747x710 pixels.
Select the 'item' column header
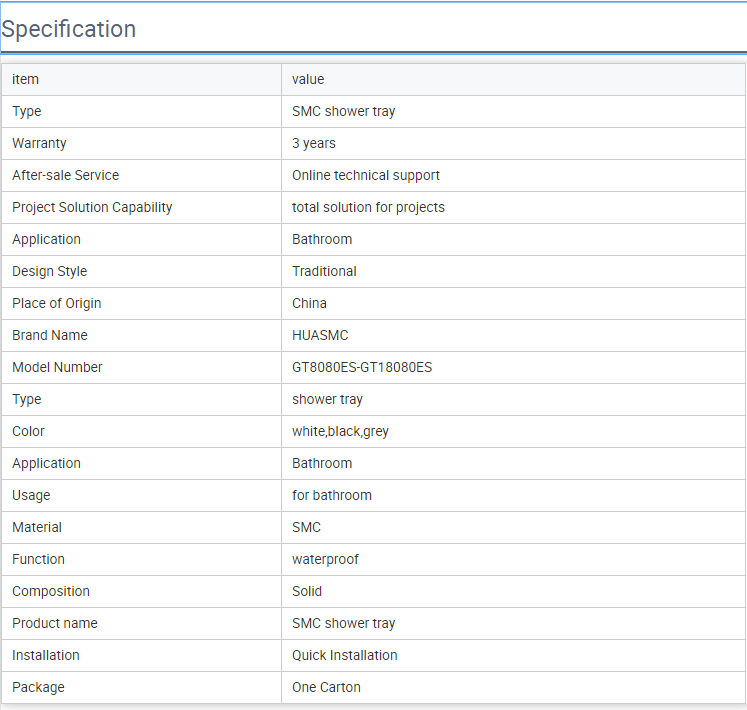pyautogui.click(x=25, y=79)
